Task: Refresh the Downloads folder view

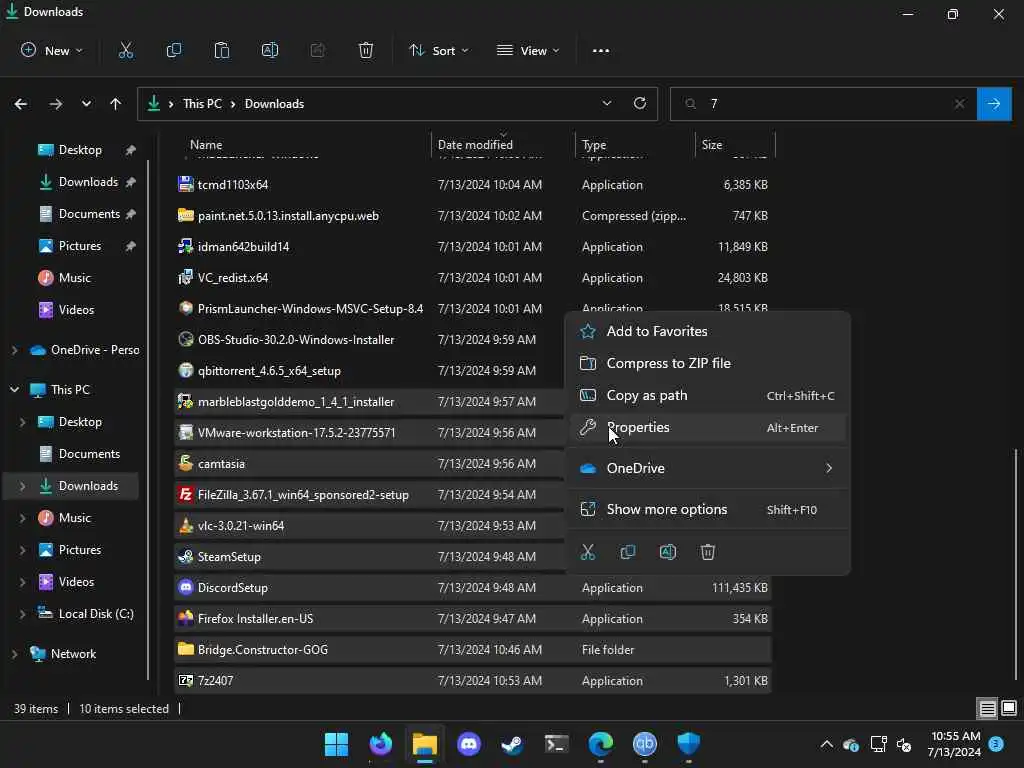Action: coord(640,103)
